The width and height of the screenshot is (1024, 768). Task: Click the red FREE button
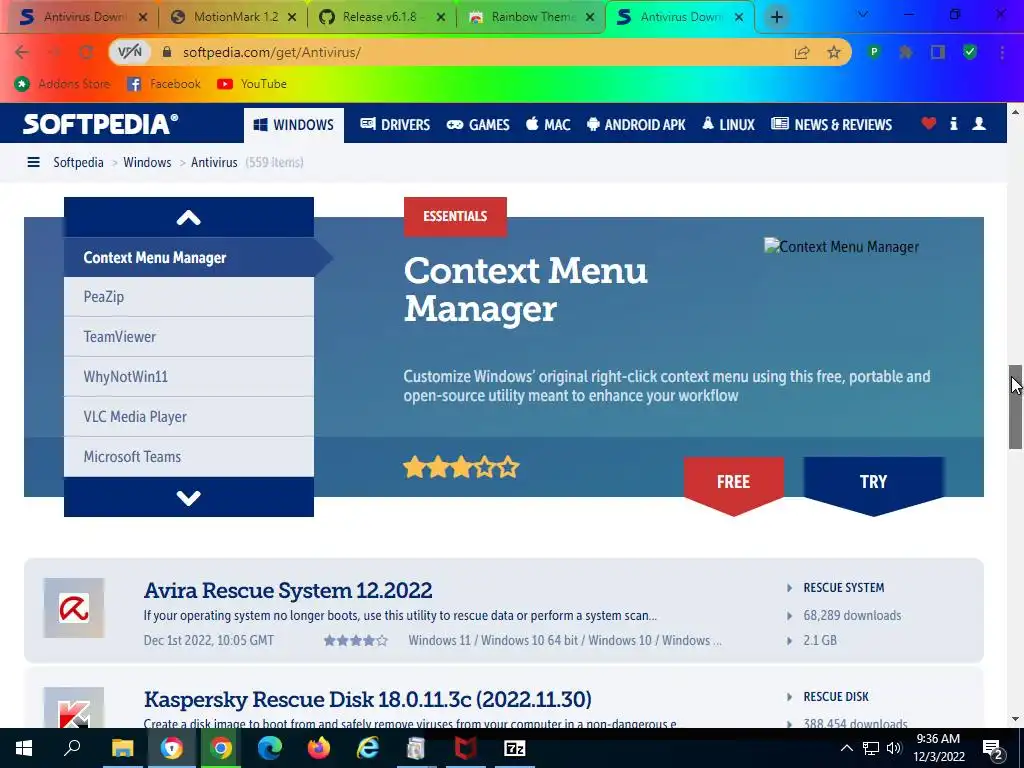click(x=733, y=483)
